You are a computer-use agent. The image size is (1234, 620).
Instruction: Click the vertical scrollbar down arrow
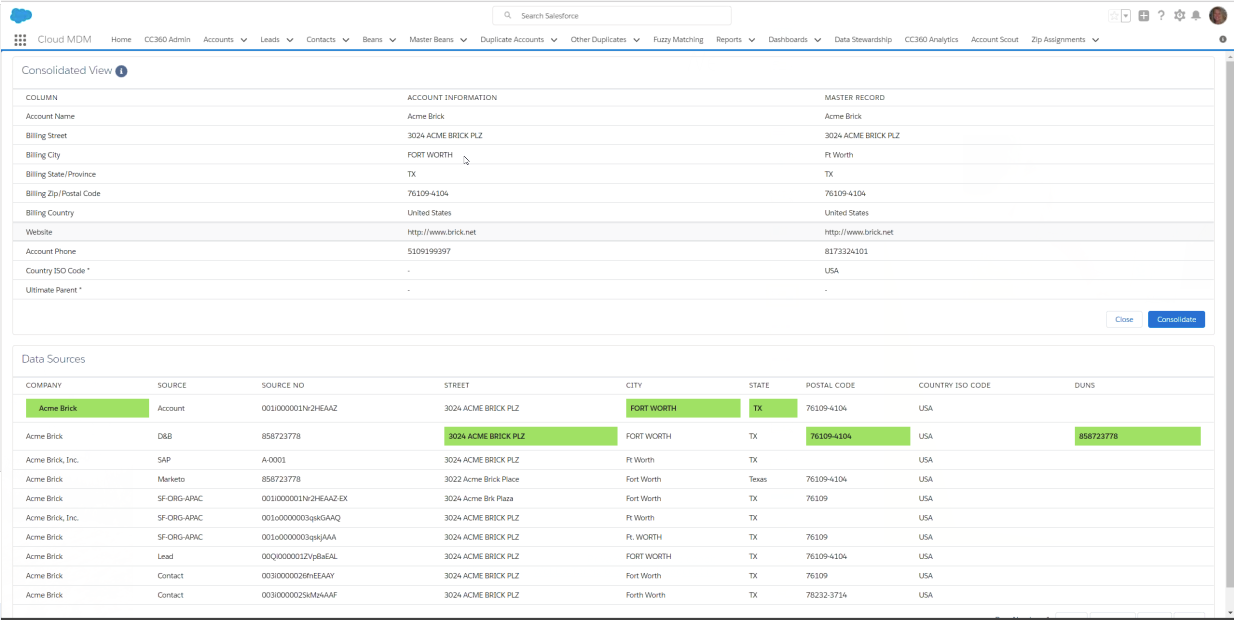[x=1229, y=612]
